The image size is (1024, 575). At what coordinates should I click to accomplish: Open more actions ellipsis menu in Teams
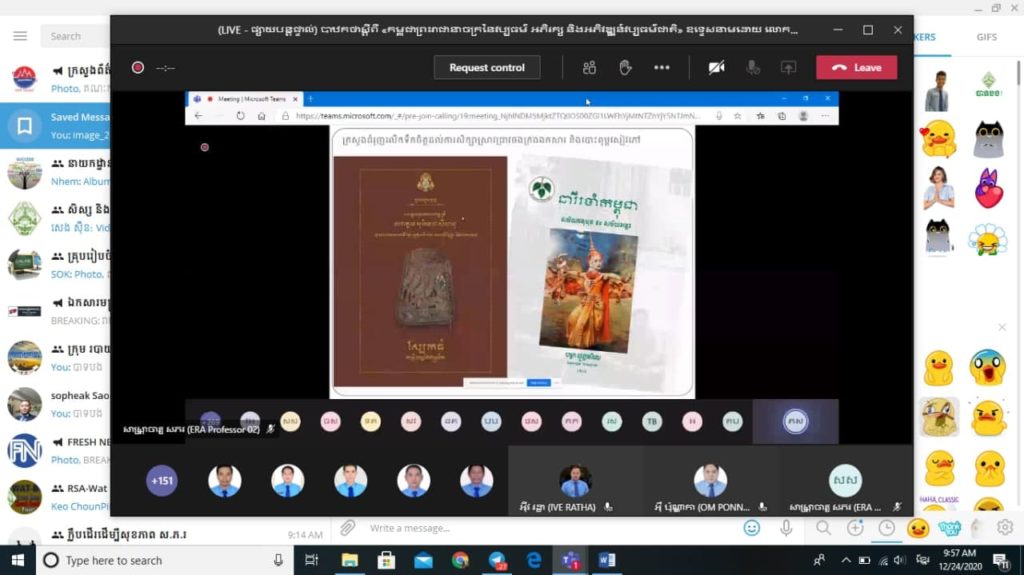662,67
